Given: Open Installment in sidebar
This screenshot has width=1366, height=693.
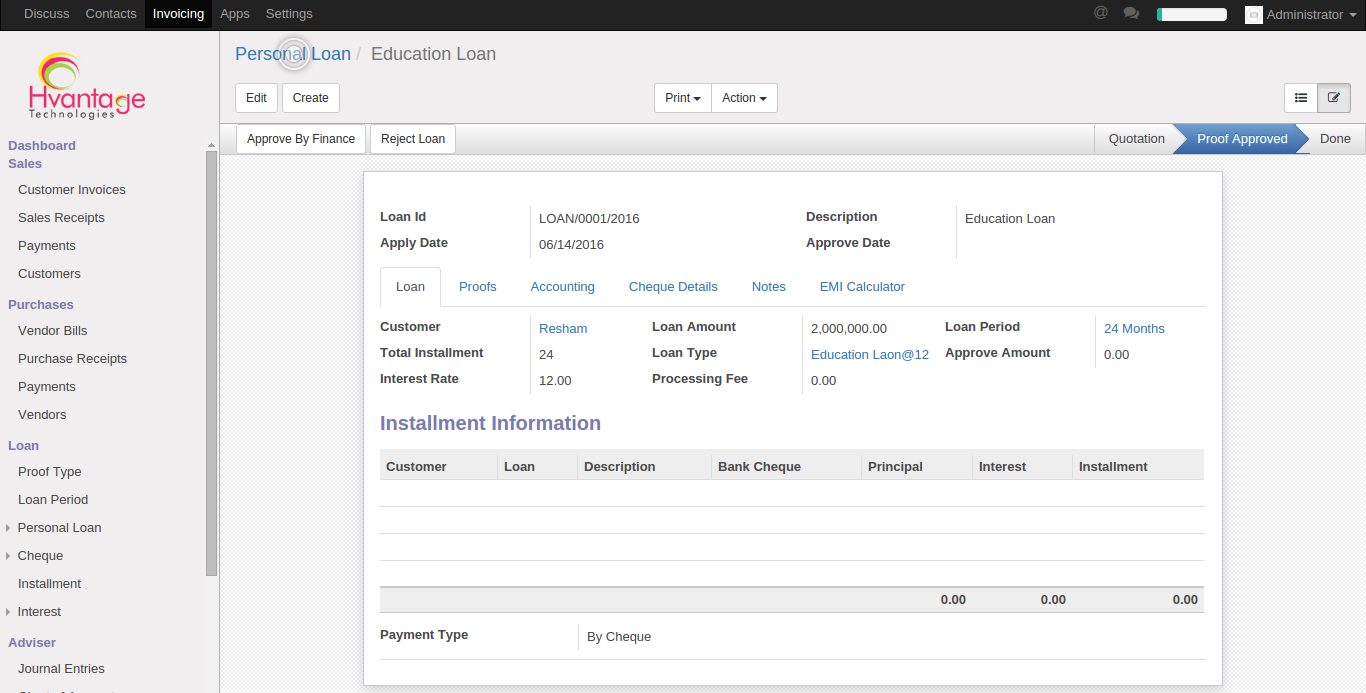Looking at the screenshot, I should (x=50, y=584).
